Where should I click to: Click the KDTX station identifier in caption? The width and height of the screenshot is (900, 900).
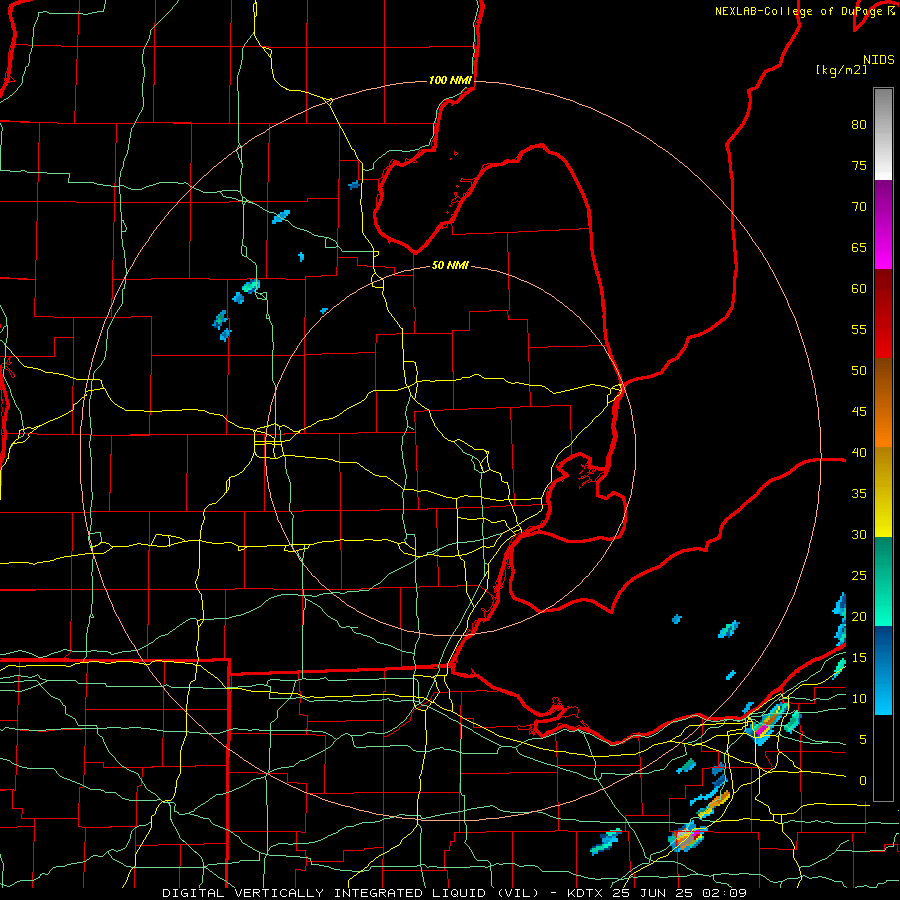click(x=586, y=893)
